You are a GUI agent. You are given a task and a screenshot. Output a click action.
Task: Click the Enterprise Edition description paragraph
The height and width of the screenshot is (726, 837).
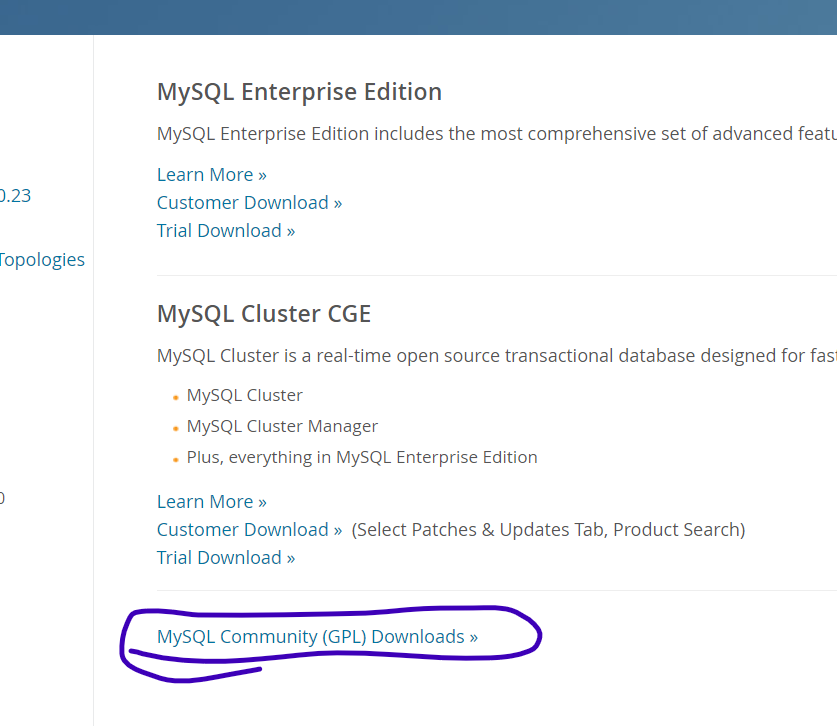pos(497,133)
